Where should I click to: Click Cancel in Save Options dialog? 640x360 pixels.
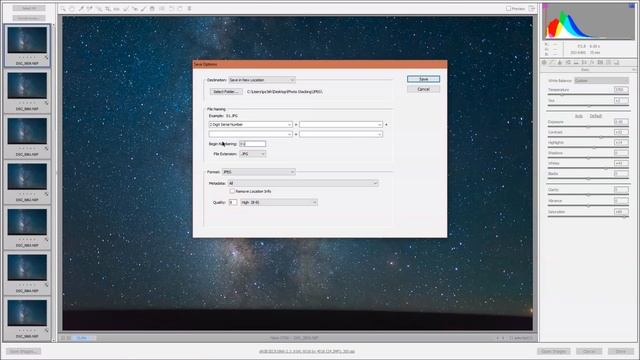[x=423, y=89]
